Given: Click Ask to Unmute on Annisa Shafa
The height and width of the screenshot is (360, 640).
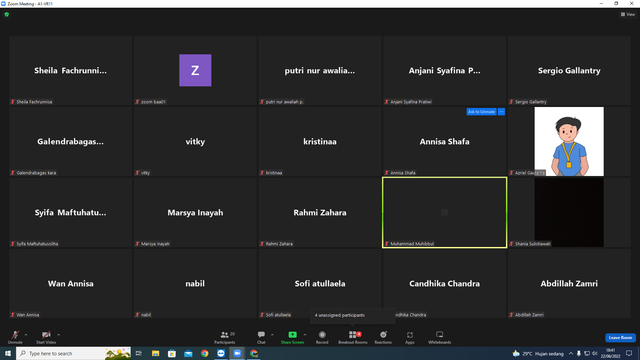Looking at the screenshot, I should 481,111.
